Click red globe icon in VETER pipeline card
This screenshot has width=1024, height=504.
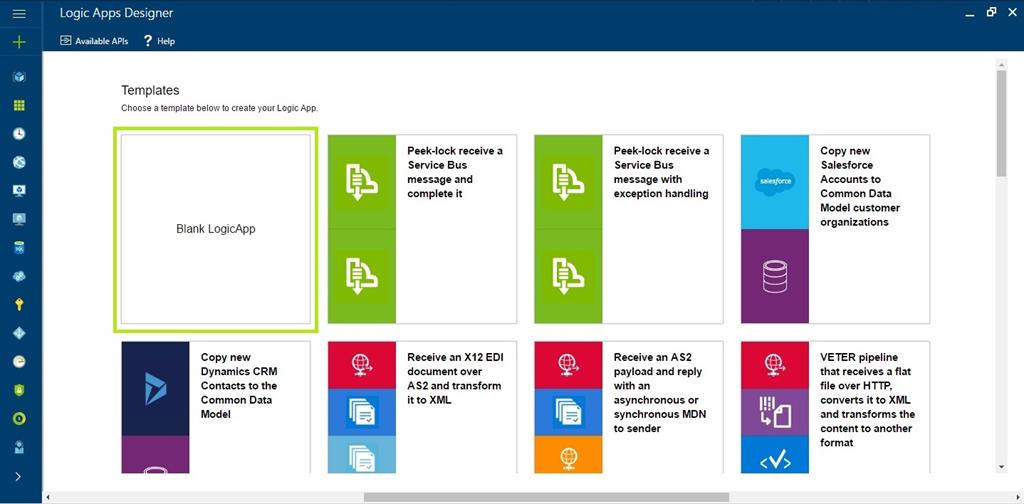click(775, 365)
